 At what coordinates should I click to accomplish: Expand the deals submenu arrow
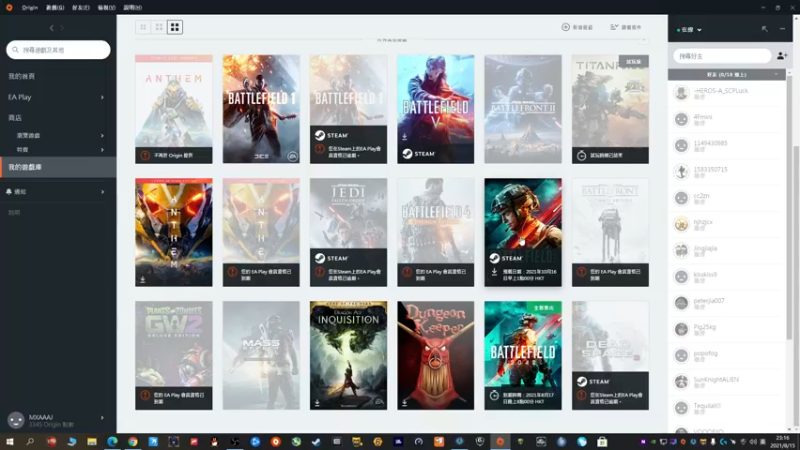(102, 150)
